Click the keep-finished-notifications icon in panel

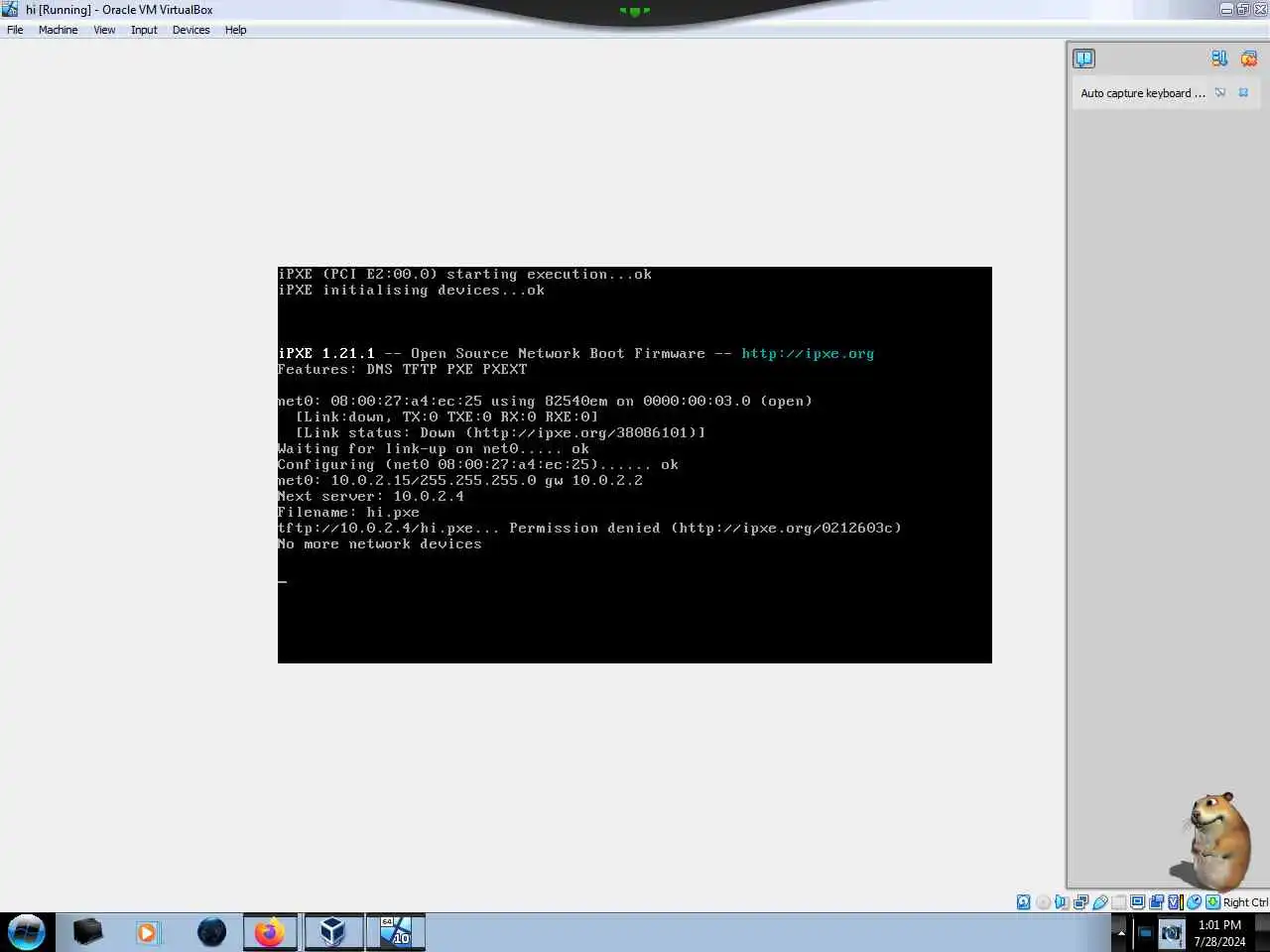click(1219, 59)
